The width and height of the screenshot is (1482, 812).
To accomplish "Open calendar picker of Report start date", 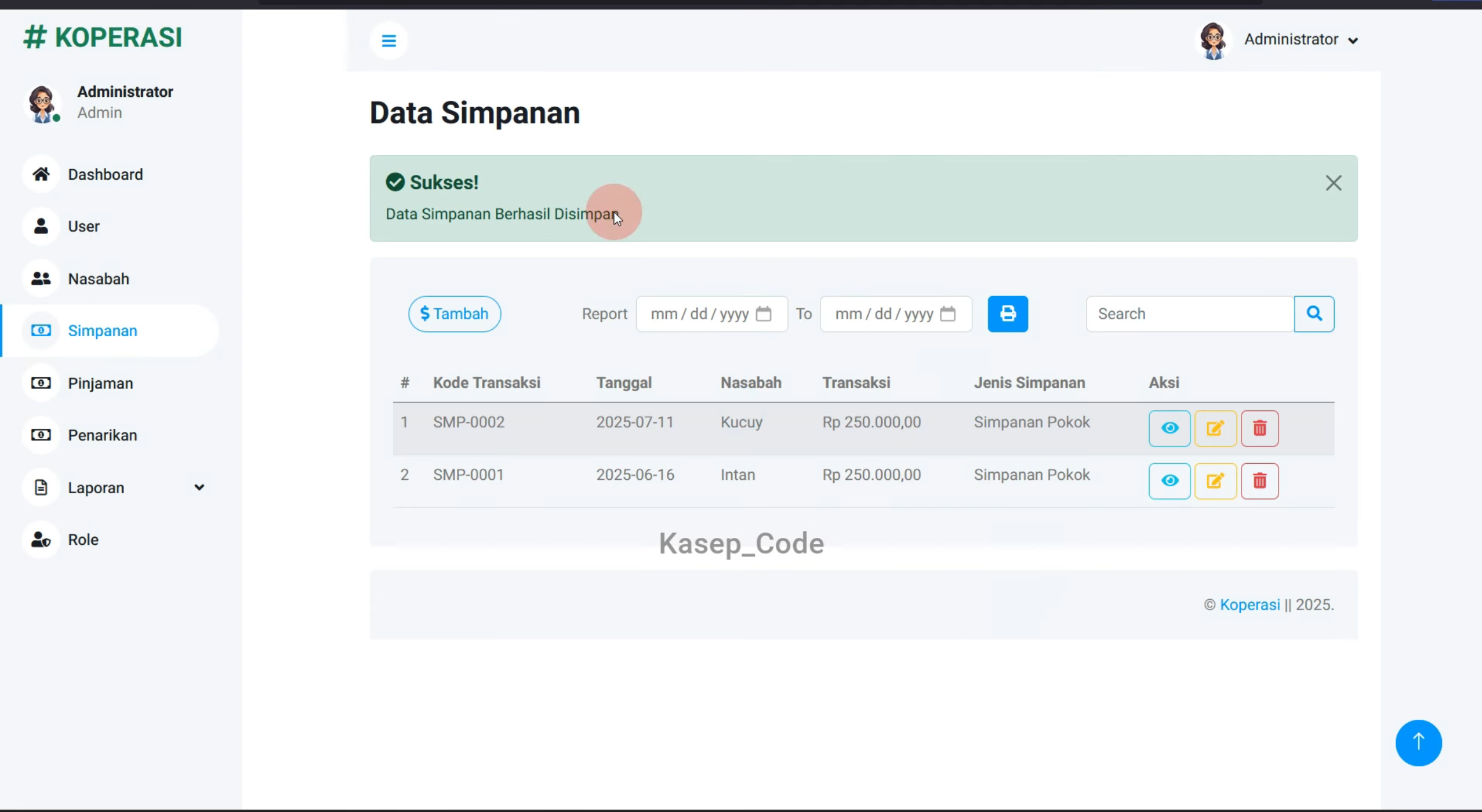I will [x=764, y=314].
